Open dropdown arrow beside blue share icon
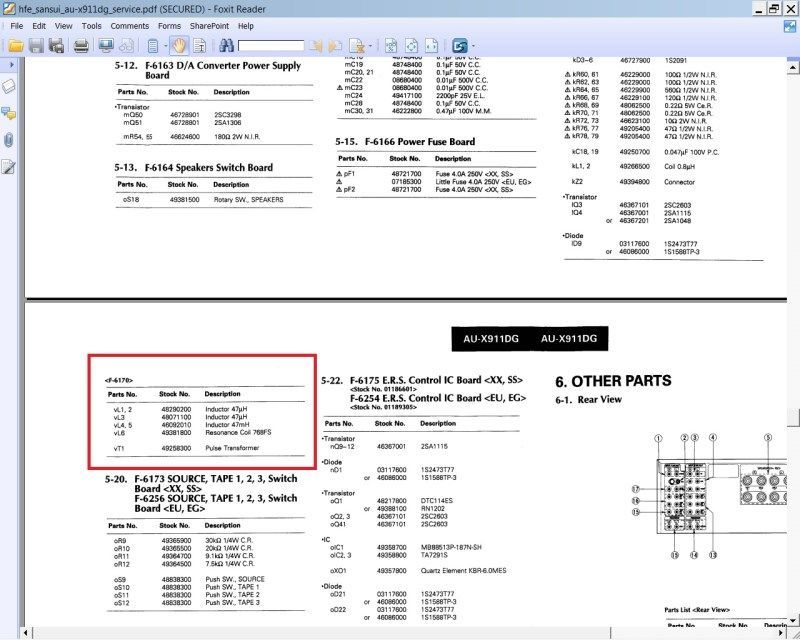 (473, 46)
